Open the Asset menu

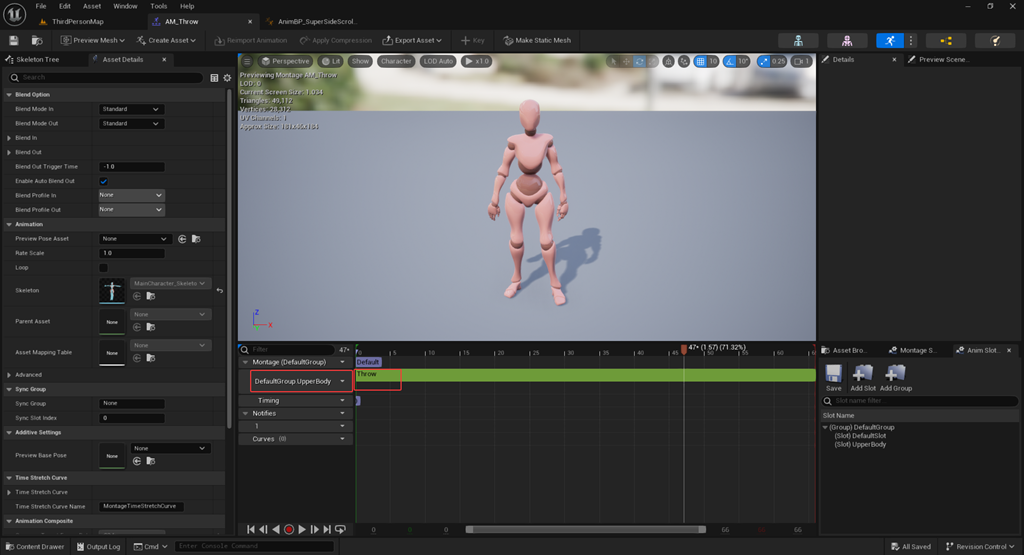click(92, 6)
